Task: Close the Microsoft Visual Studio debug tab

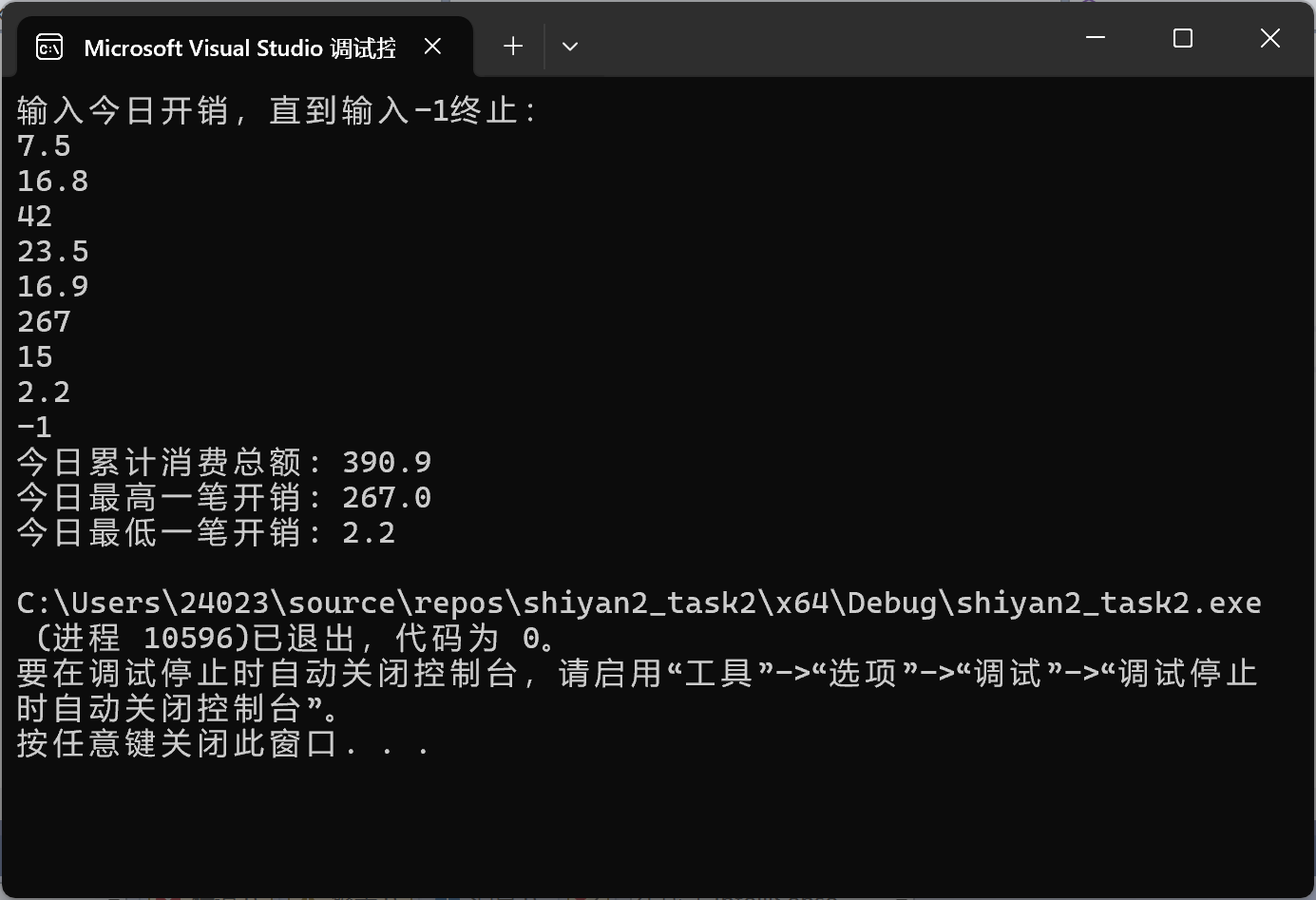Action: coord(432,47)
